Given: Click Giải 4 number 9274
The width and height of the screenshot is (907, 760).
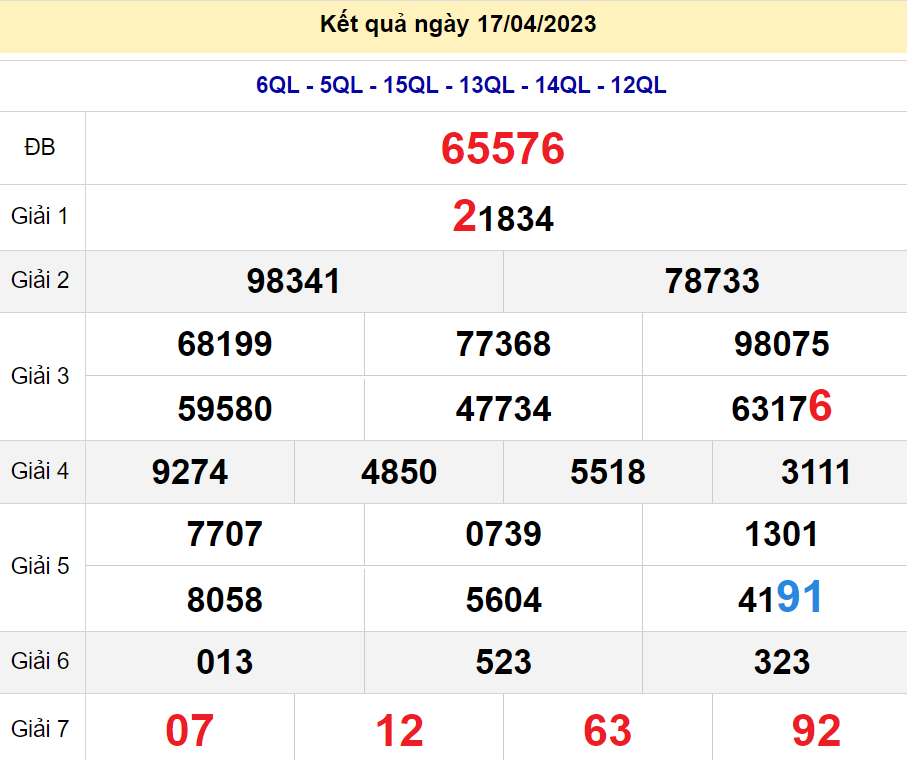Looking at the screenshot, I should tap(190, 472).
